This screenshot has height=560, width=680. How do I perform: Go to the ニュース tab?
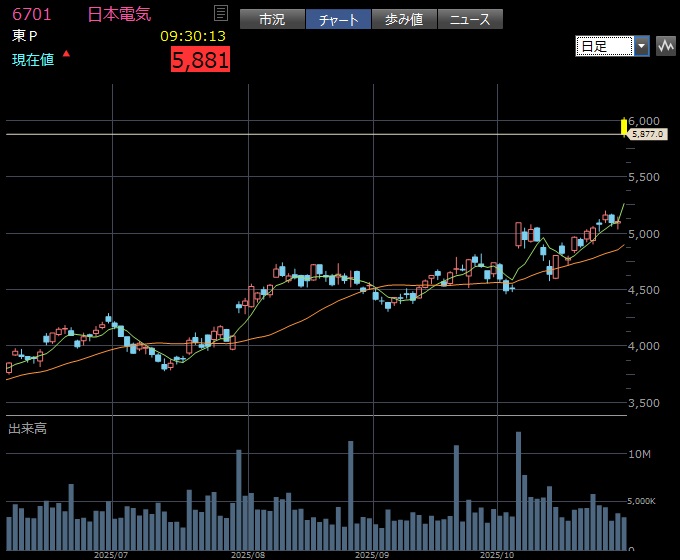pos(470,19)
